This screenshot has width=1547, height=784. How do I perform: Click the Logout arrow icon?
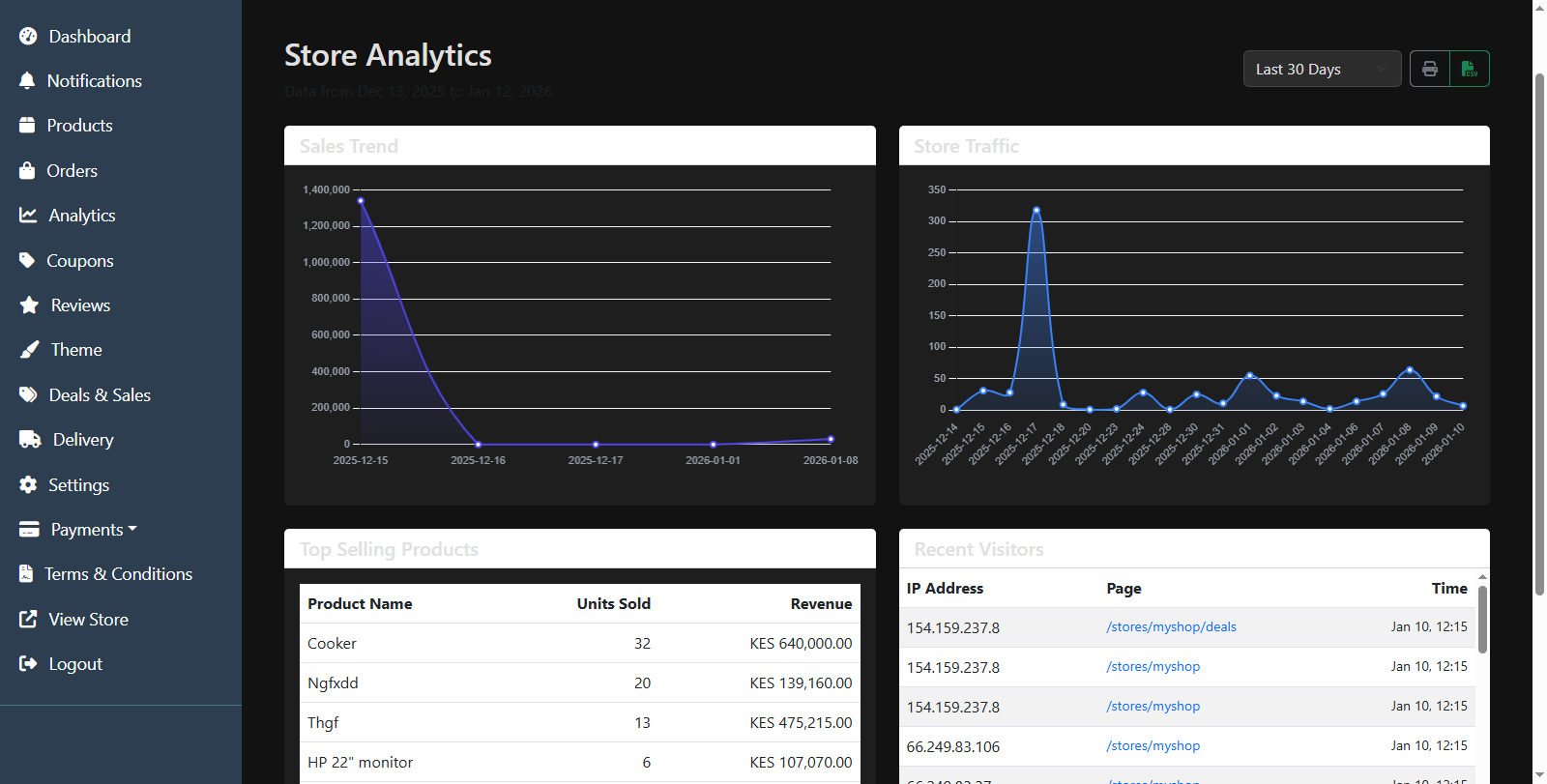coord(28,664)
